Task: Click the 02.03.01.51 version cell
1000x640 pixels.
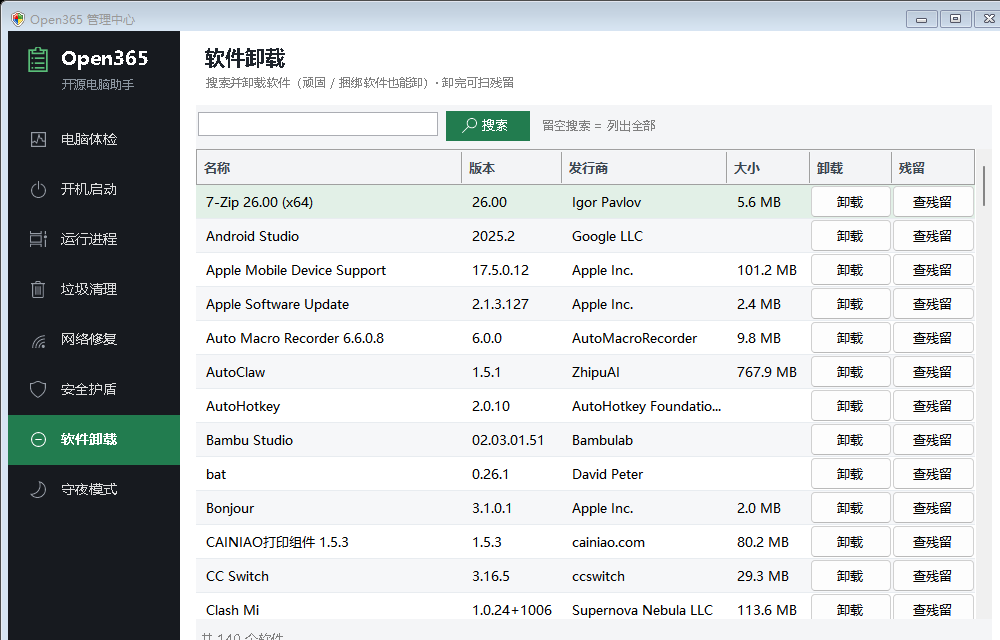Action: 508,440
